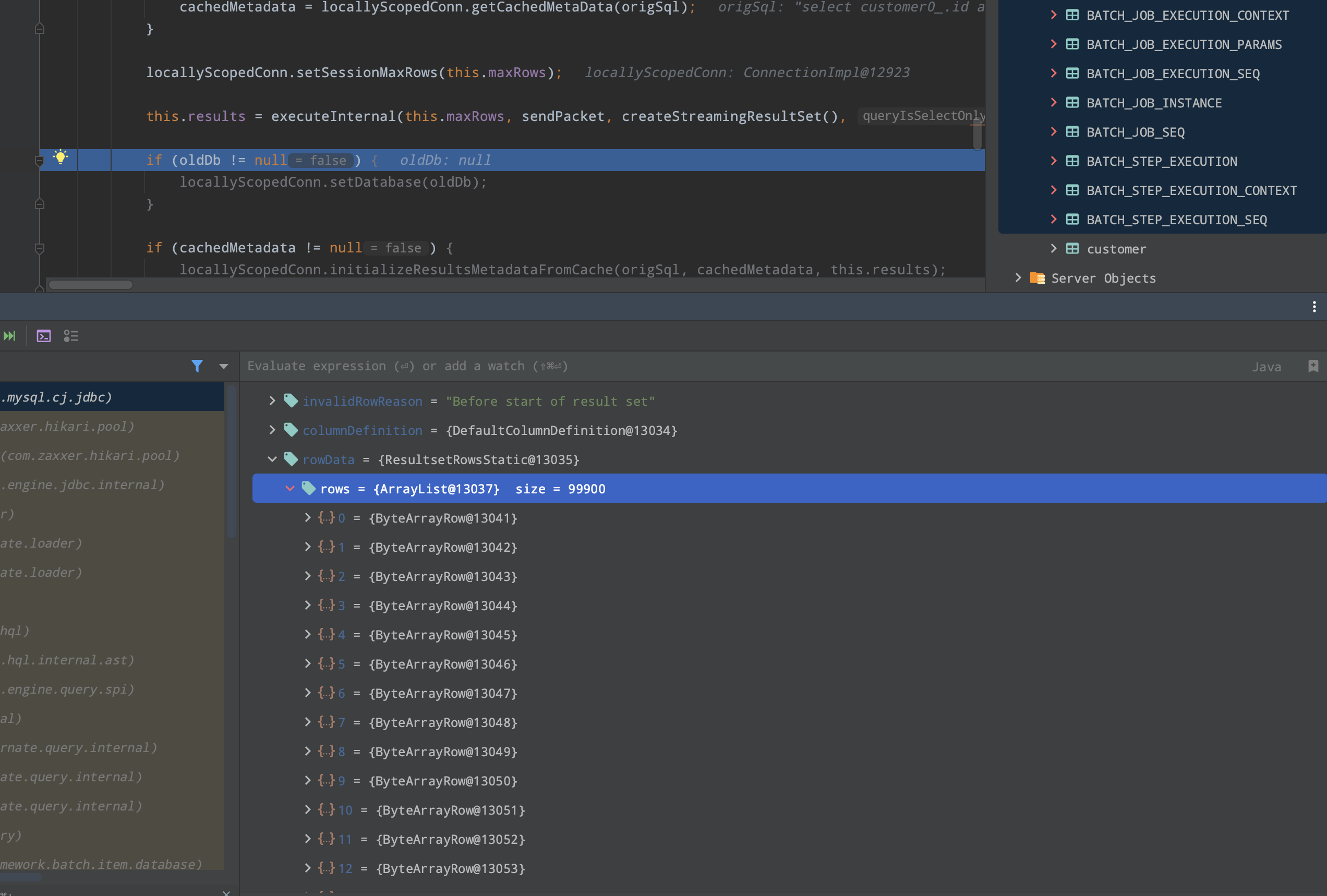The image size is (1327, 896).
Task: Click the executeInternal method call in code
Action: 333,116
